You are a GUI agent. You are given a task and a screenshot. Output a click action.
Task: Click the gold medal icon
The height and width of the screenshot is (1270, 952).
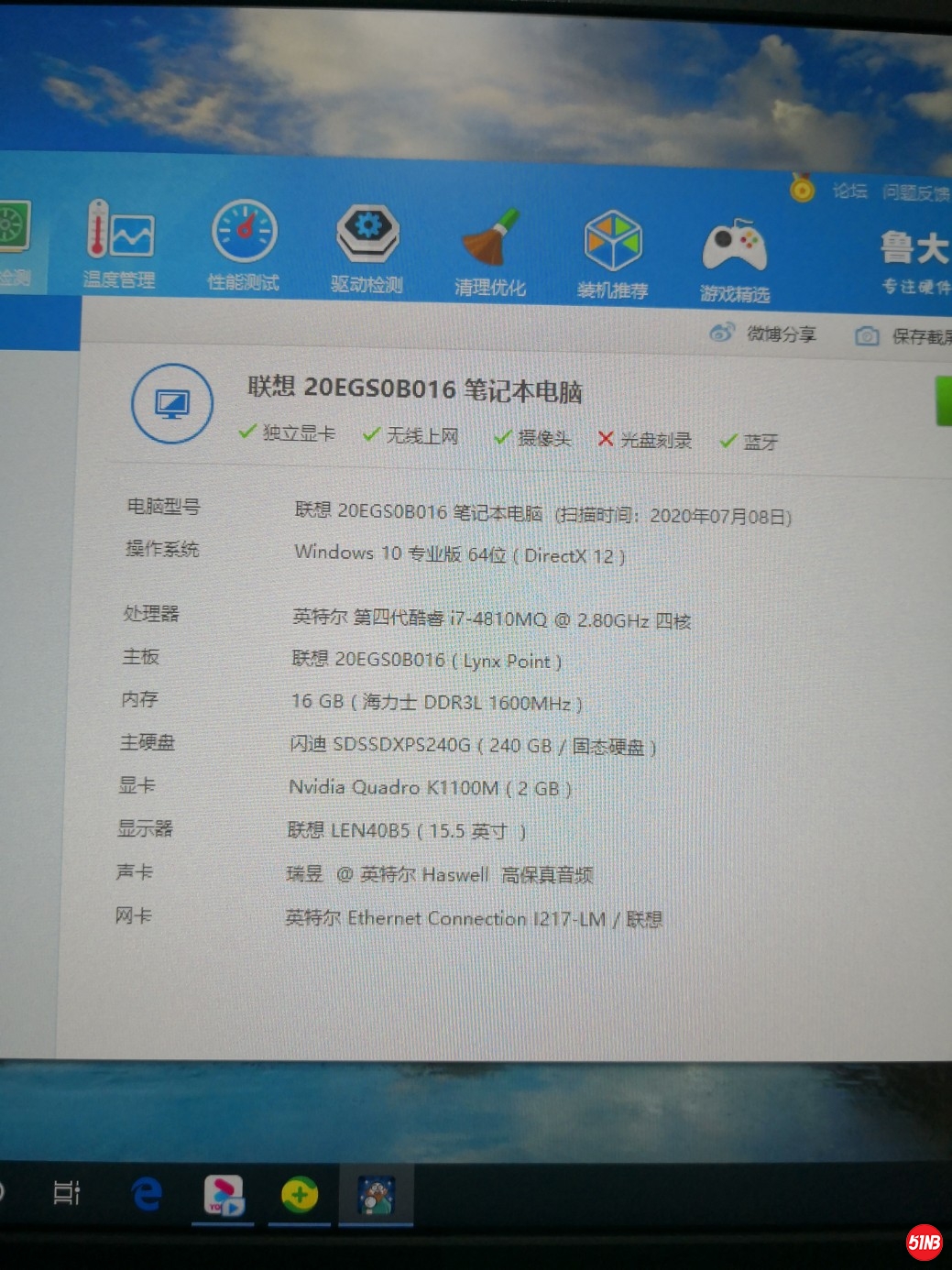point(803,189)
